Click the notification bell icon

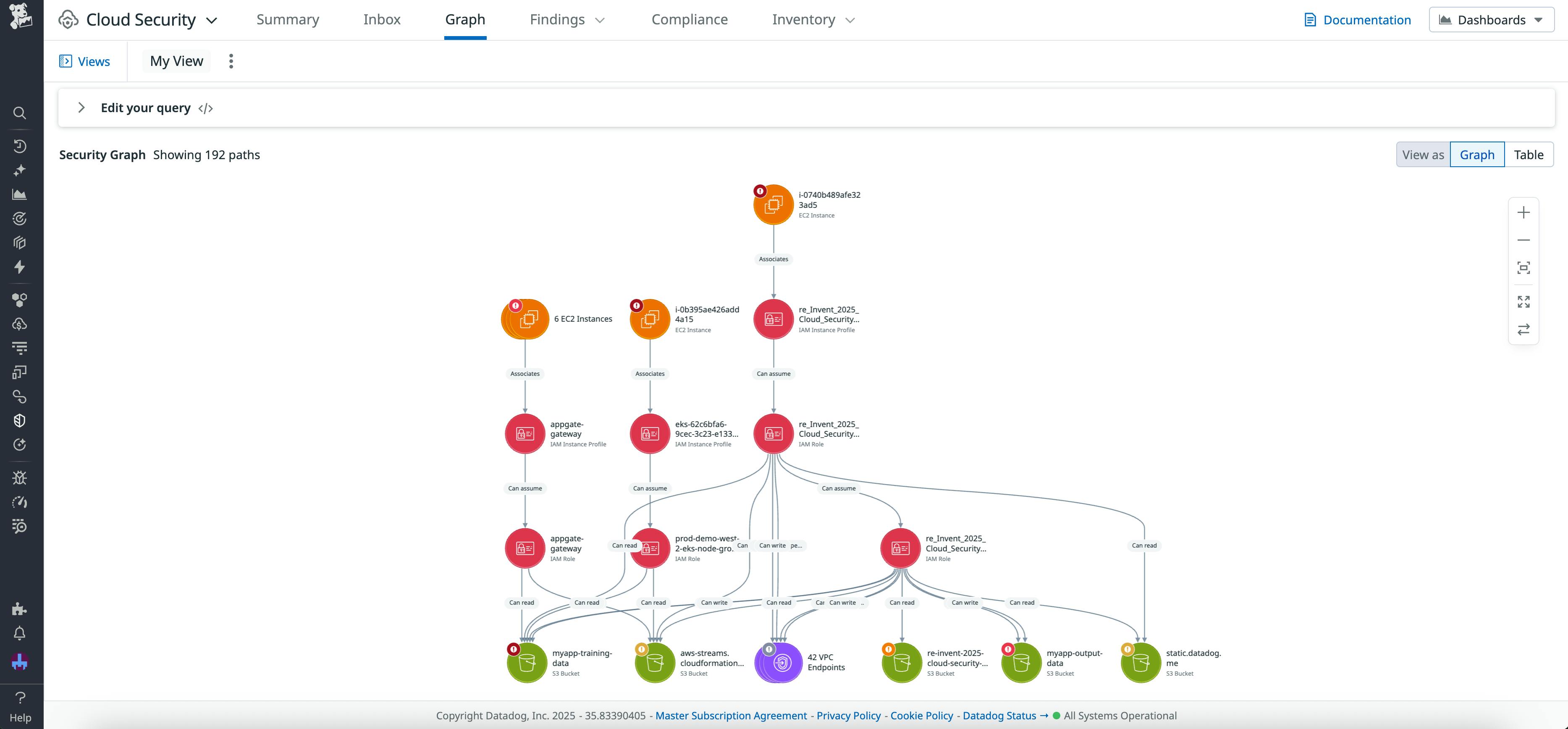coord(19,633)
